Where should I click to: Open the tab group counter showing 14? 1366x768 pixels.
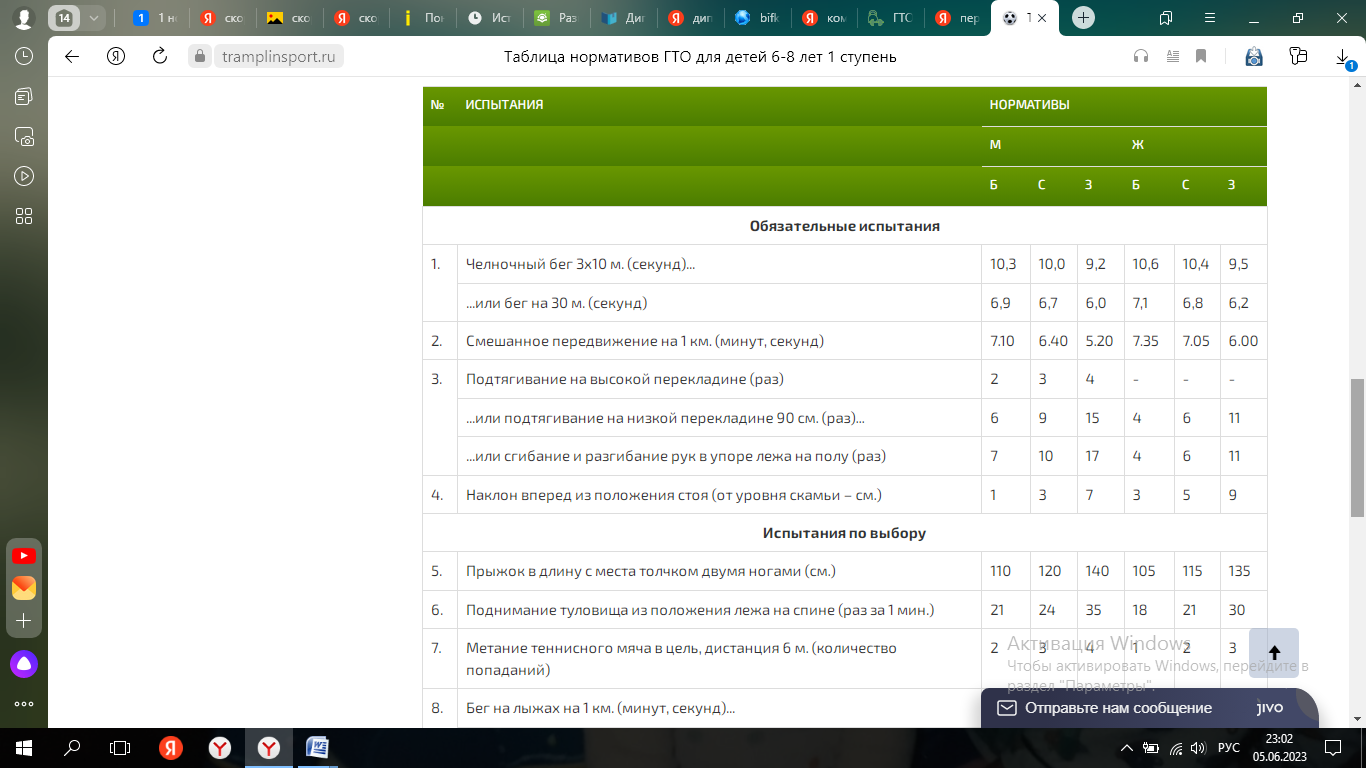[63, 18]
